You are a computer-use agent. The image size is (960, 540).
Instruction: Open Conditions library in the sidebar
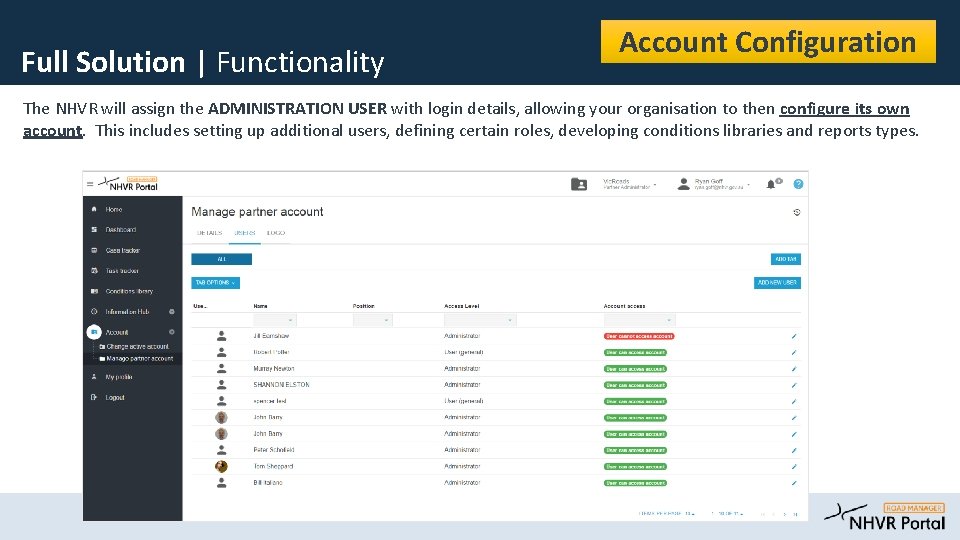(x=129, y=291)
